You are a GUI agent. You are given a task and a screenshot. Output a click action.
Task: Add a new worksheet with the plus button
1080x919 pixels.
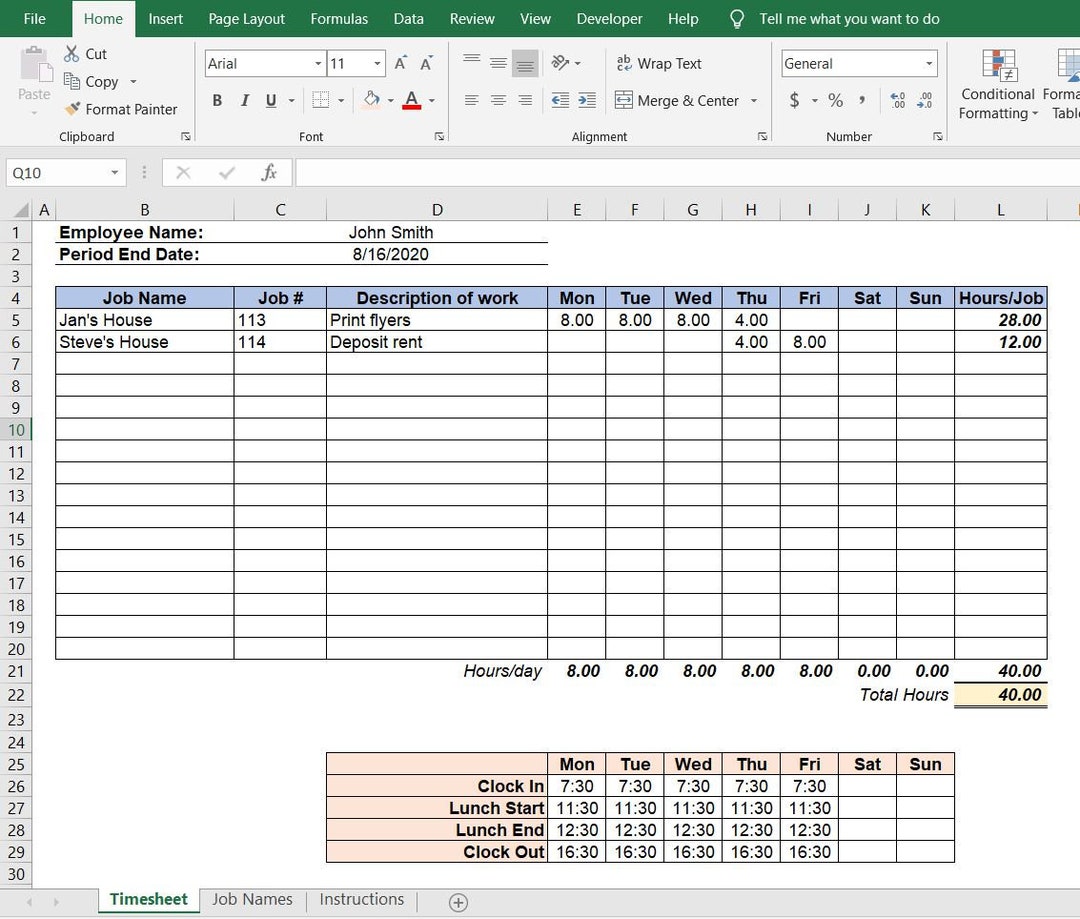pyautogui.click(x=456, y=901)
